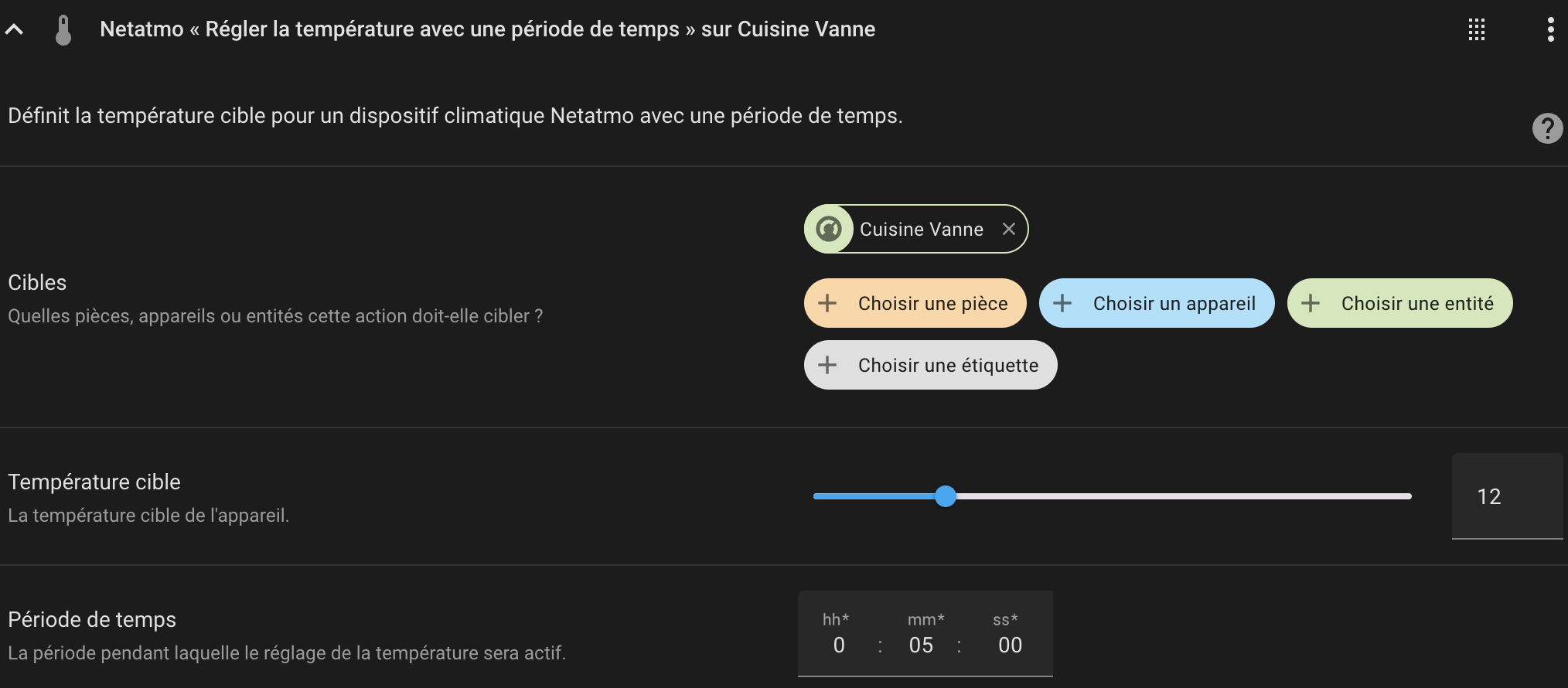Add a target via Choisir une pièce
This screenshot has height=688, width=1568.
[x=915, y=303]
